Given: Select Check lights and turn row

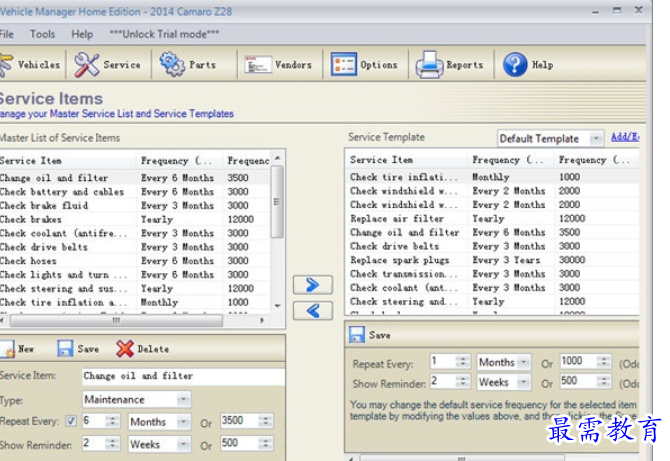Looking at the screenshot, I should point(135,274).
